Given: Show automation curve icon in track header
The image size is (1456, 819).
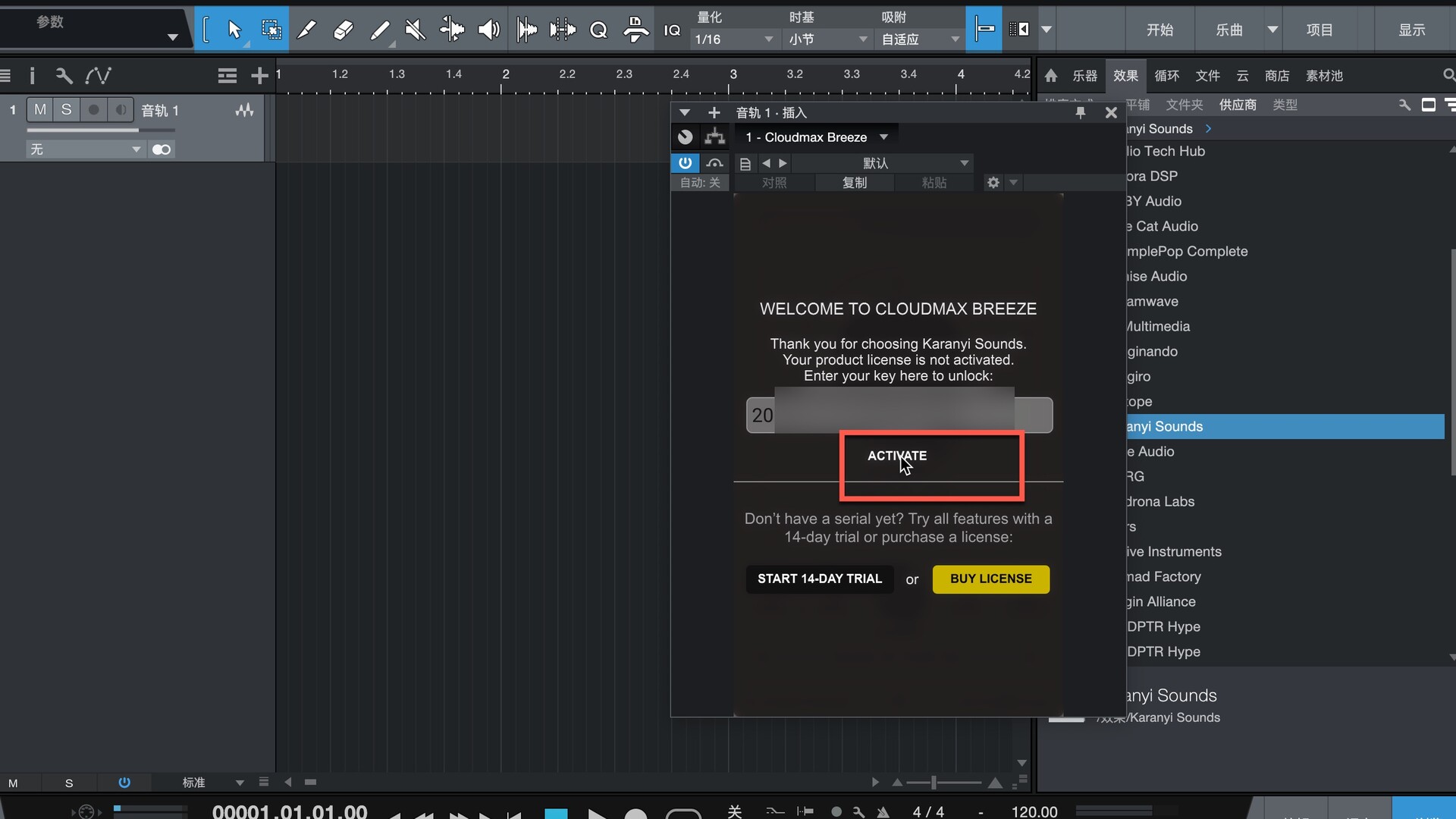Looking at the screenshot, I should pos(99,75).
